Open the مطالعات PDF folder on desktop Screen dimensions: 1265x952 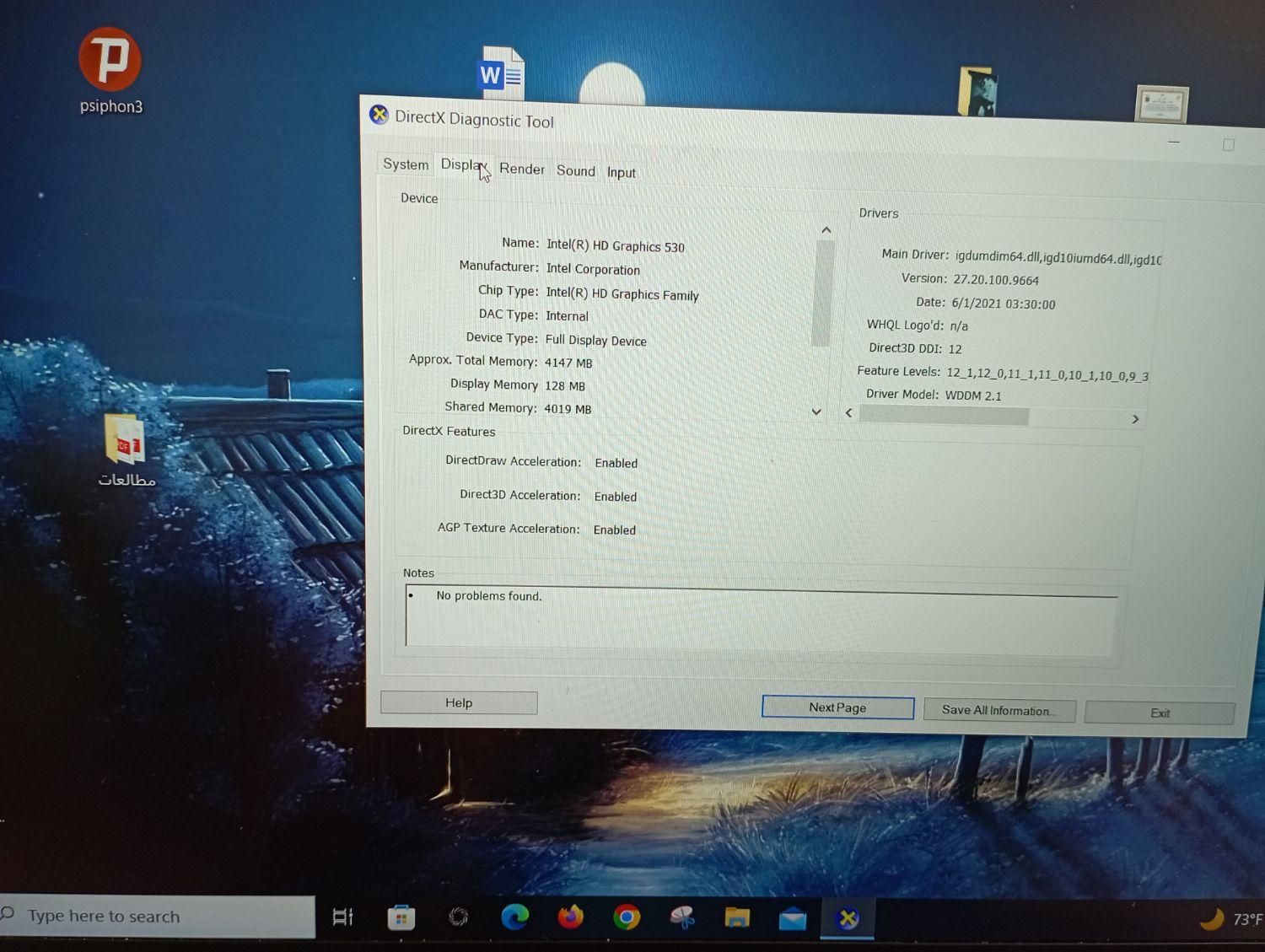tap(126, 450)
